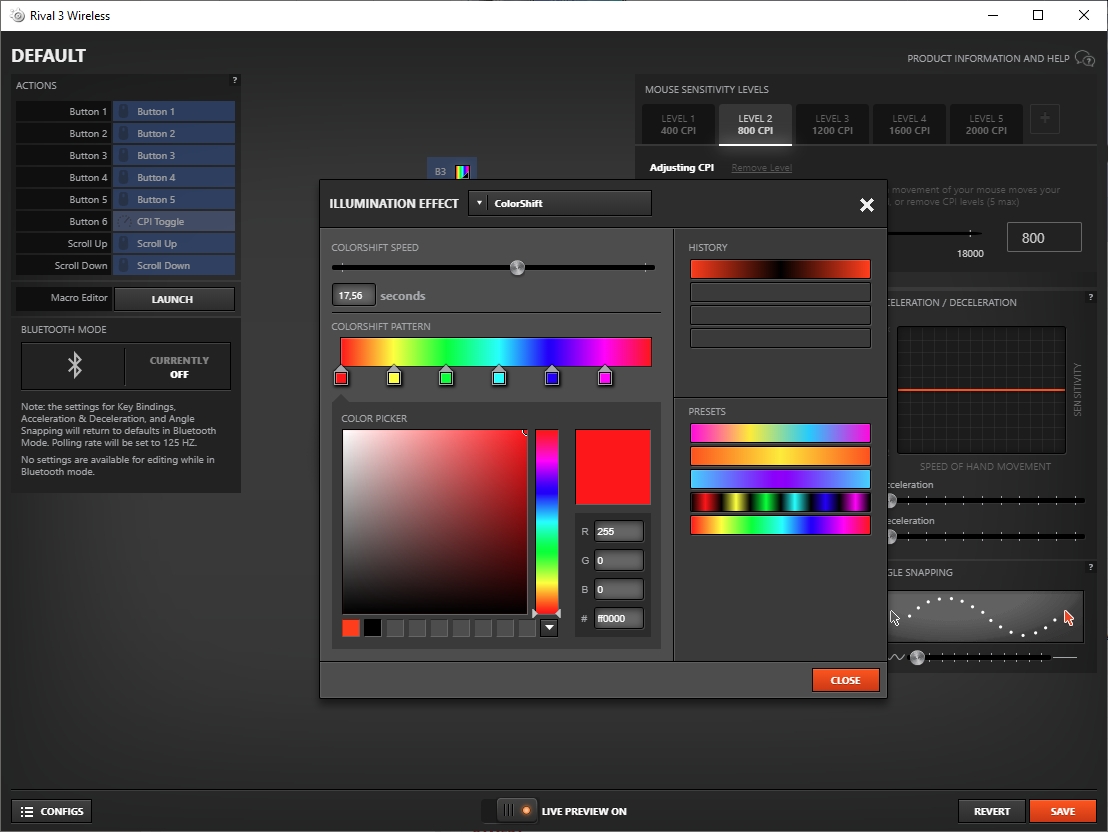Viewport: 1108px width, 832px height.
Task: Click the G value field
Action: [x=619, y=560]
